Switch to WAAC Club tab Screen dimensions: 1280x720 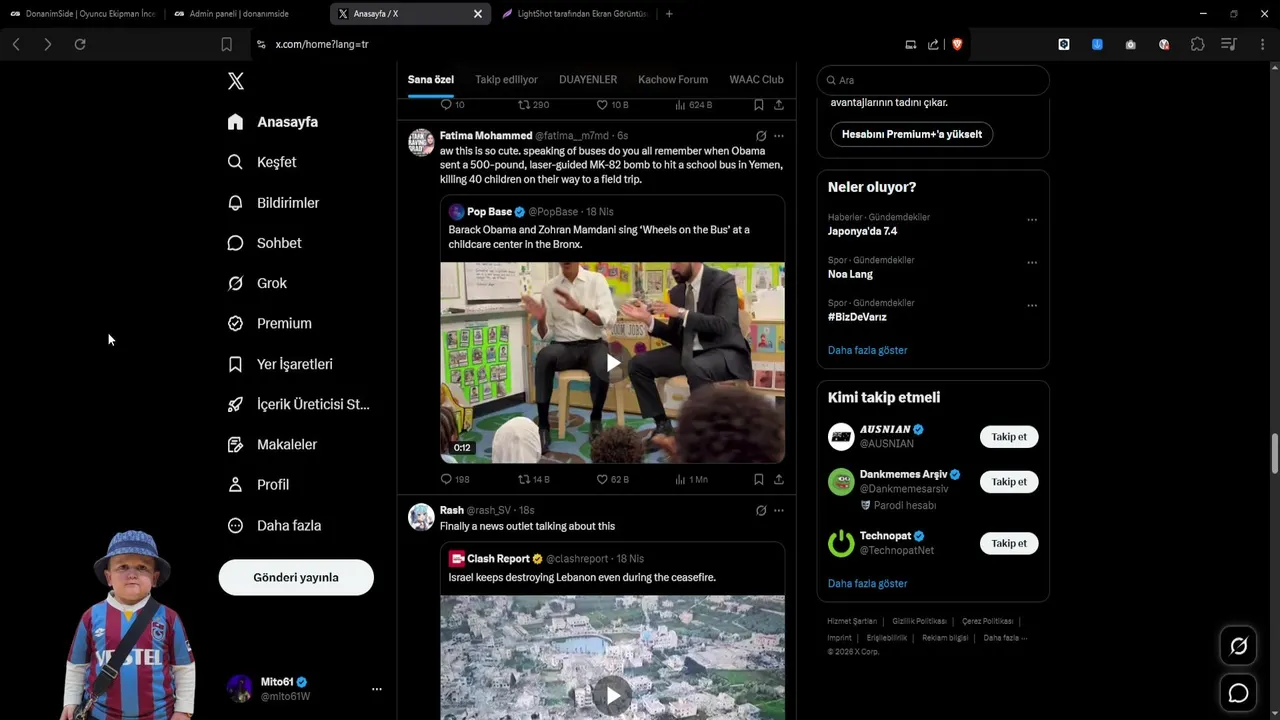pyautogui.click(x=756, y=80)
